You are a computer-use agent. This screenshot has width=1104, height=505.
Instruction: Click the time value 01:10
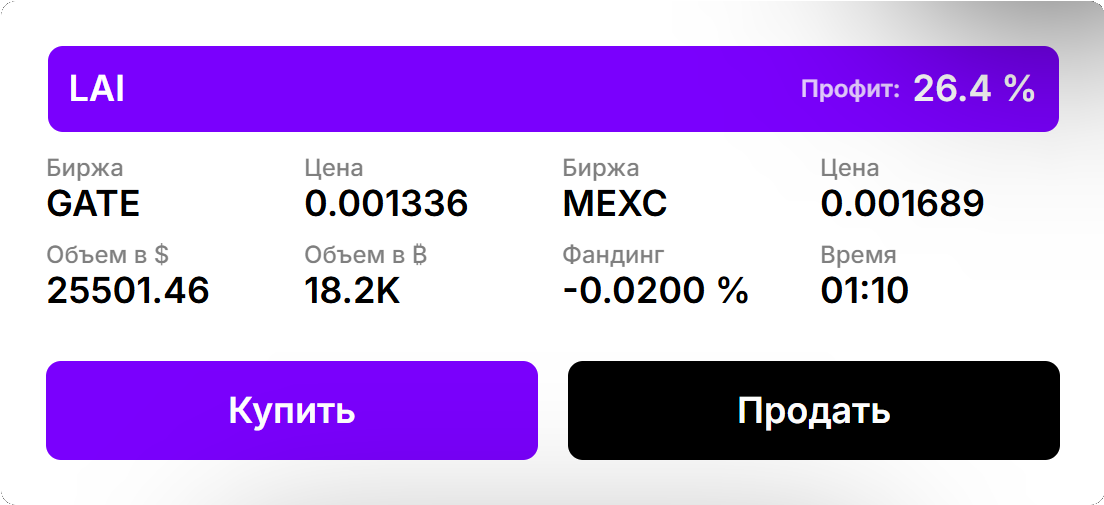coord(865,290)
